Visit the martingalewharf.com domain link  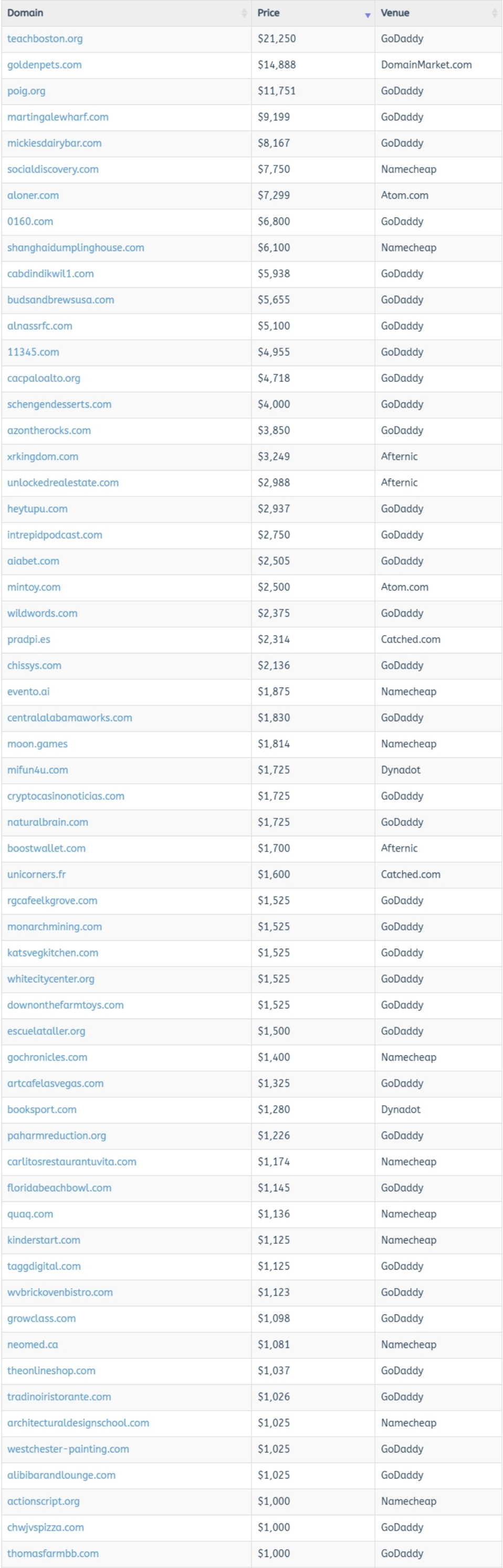(58, 117)
